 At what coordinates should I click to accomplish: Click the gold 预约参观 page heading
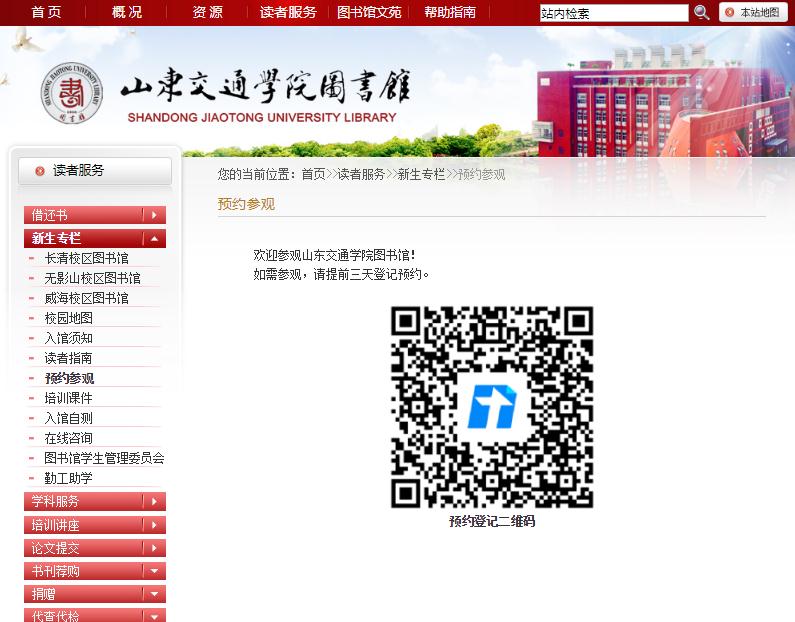click(x=246, y=204)
